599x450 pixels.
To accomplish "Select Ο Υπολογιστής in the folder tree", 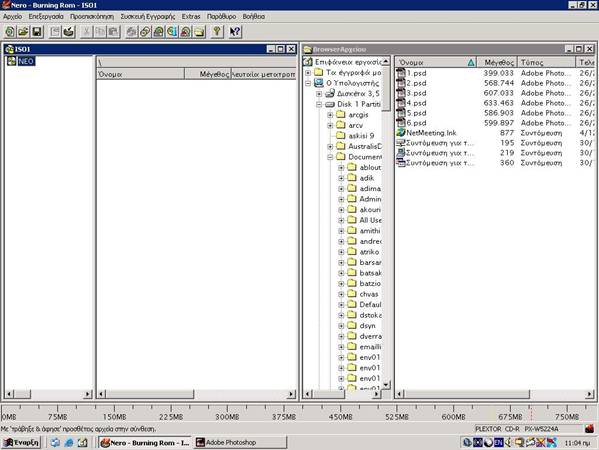I will coord(353,83).
